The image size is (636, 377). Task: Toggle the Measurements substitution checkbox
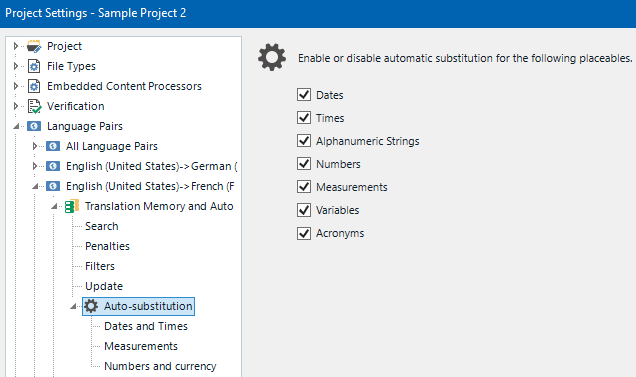(x=304, y=187)
